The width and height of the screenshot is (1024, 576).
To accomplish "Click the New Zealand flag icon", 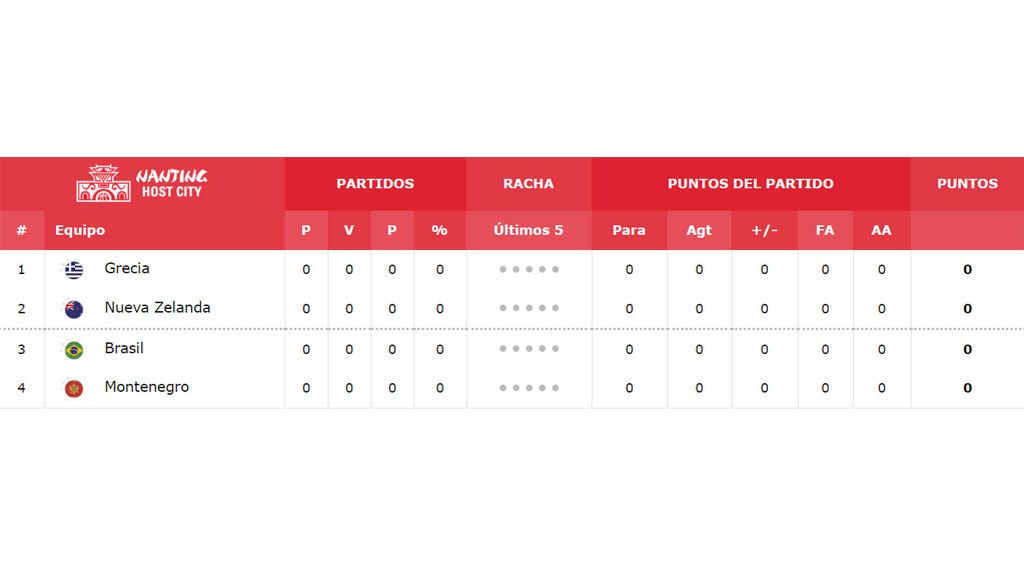I will [74, 309].
